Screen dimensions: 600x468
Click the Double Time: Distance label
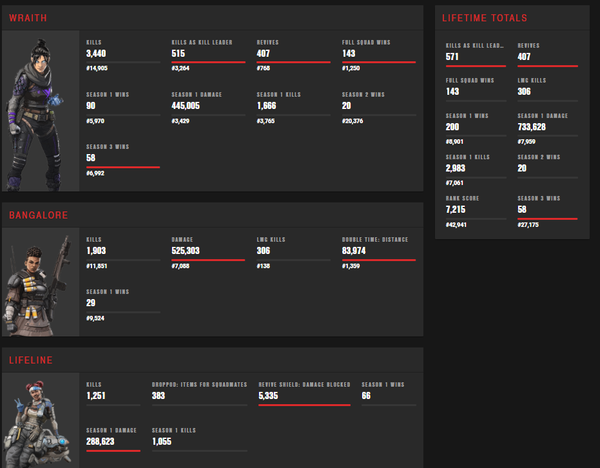pos(375,240)
